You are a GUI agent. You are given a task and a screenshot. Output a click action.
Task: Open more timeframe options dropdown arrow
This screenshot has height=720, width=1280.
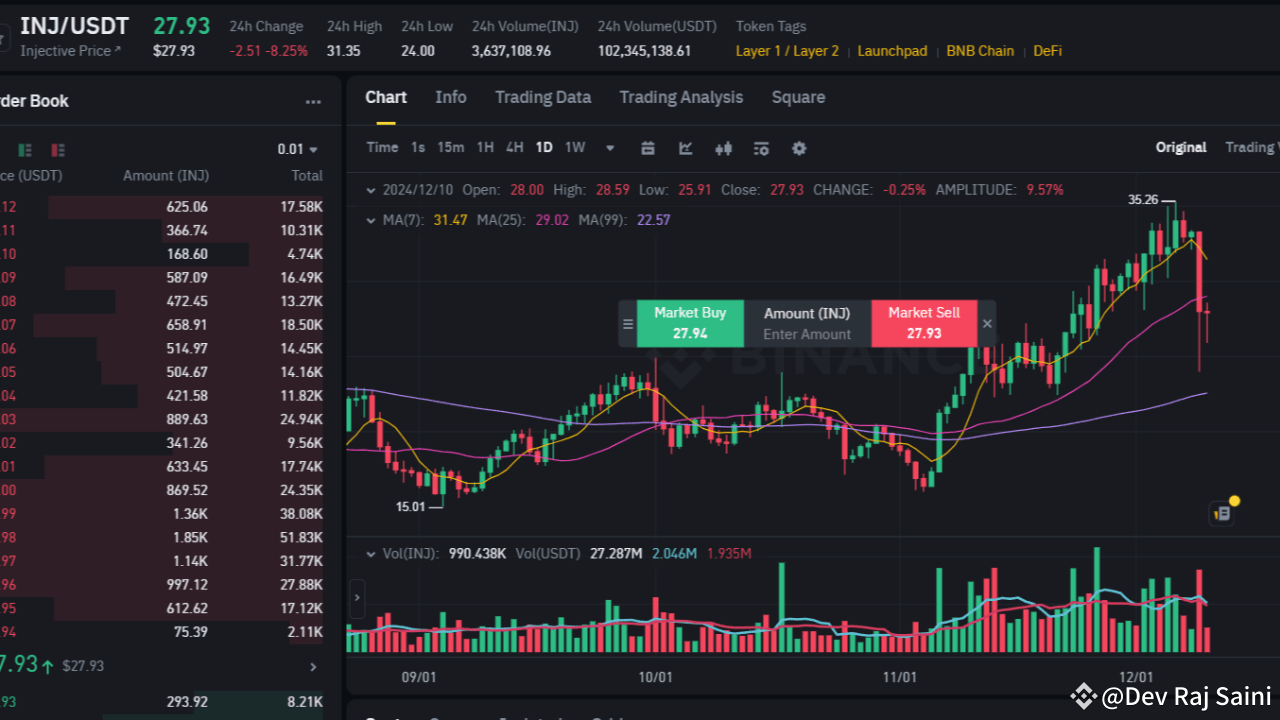pos(610,147)
